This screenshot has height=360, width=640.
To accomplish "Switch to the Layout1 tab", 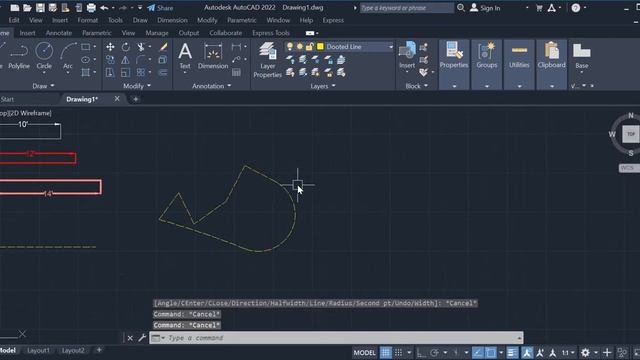I will 38,350.
